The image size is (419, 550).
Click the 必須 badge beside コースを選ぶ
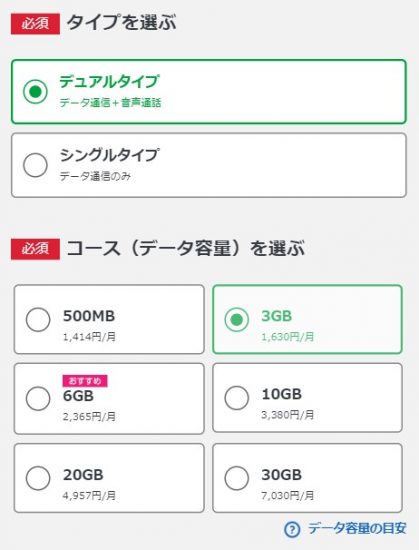pos(35,249)
